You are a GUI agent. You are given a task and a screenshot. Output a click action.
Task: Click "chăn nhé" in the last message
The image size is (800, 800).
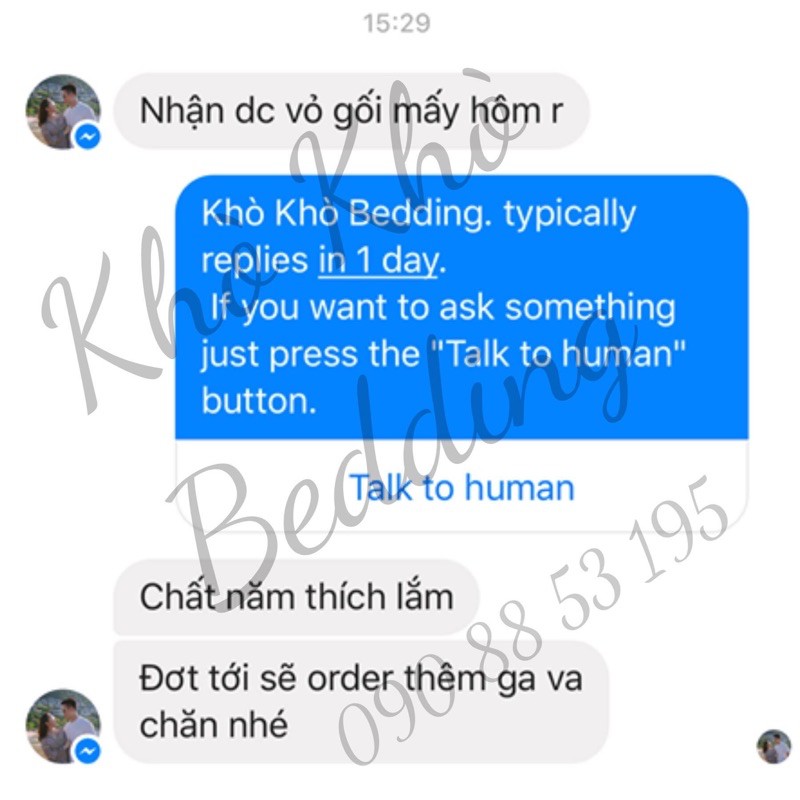(214, 726)
